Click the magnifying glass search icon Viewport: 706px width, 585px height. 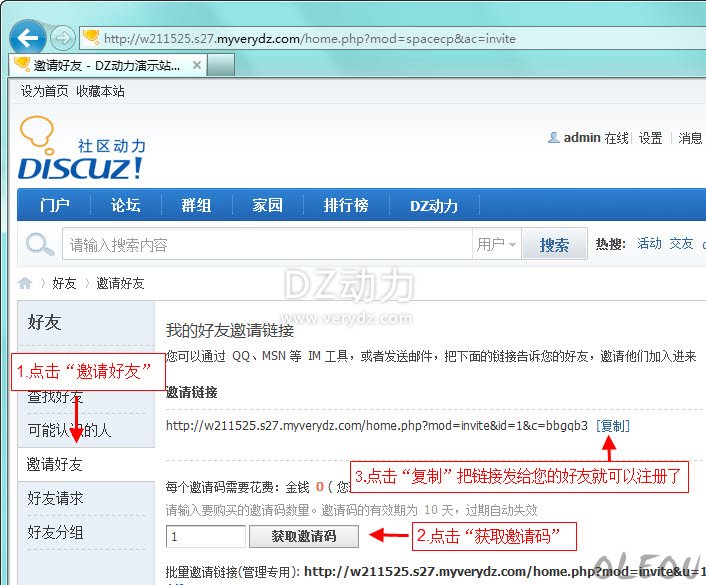click(x=40, y=245)
